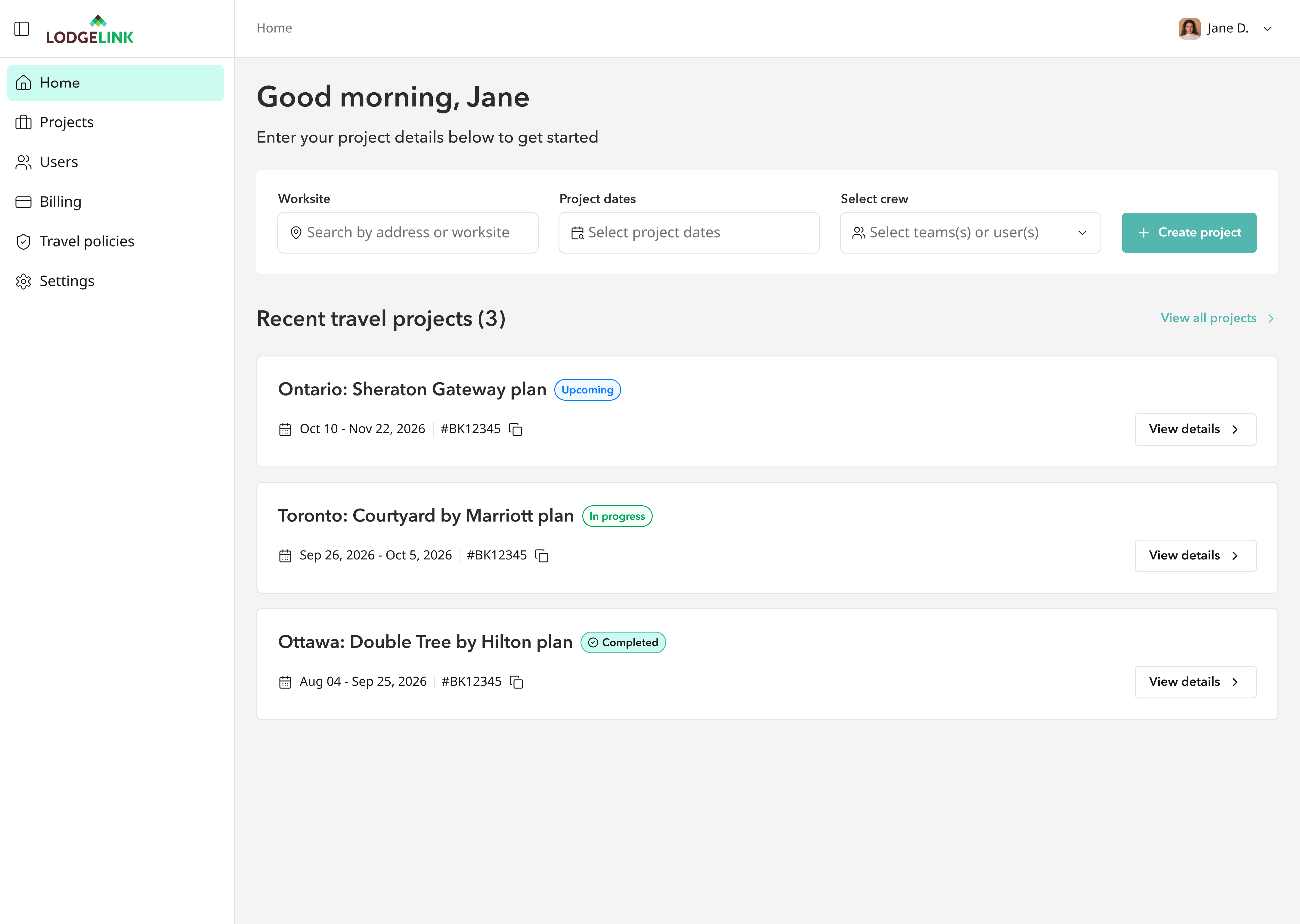Click calendar icon beside Sep 26, 2026 dates
The image size is (1300, 924).
tap(285, 556)
